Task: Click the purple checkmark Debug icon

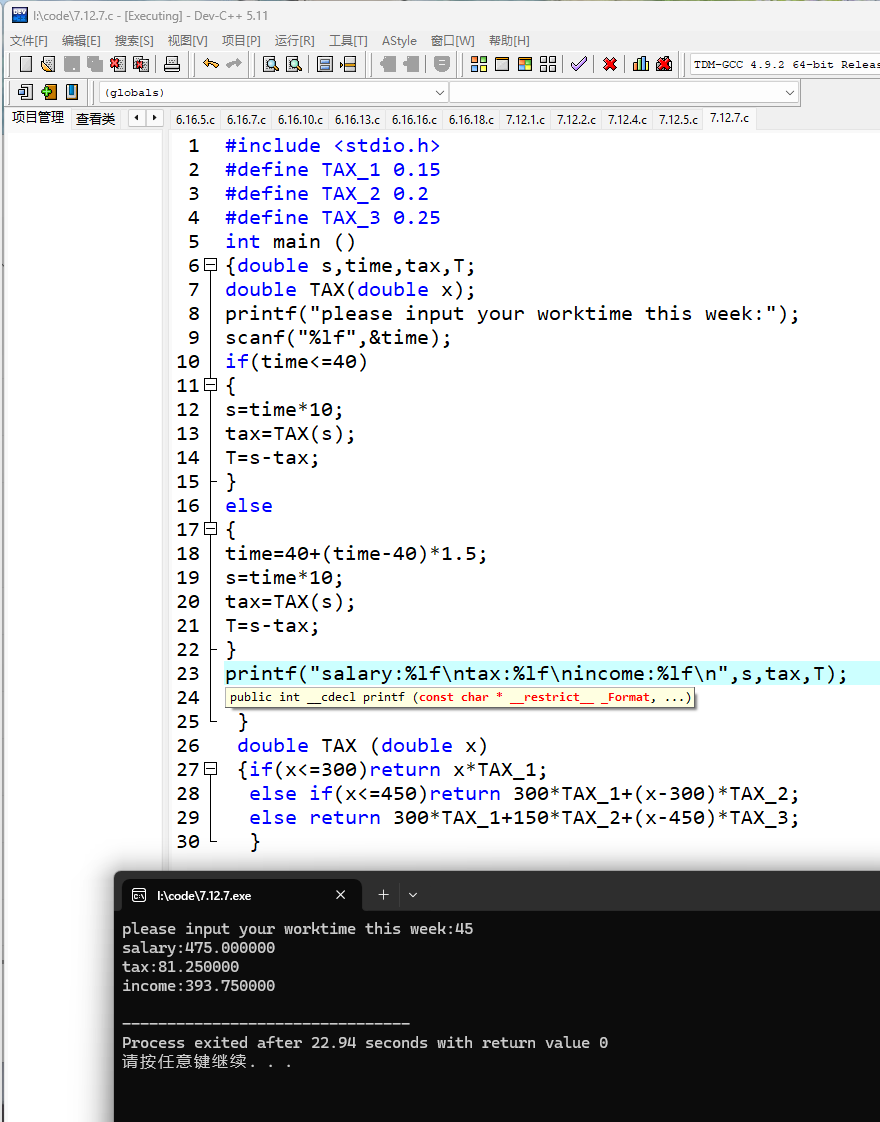Action: [x=579, y=64]
